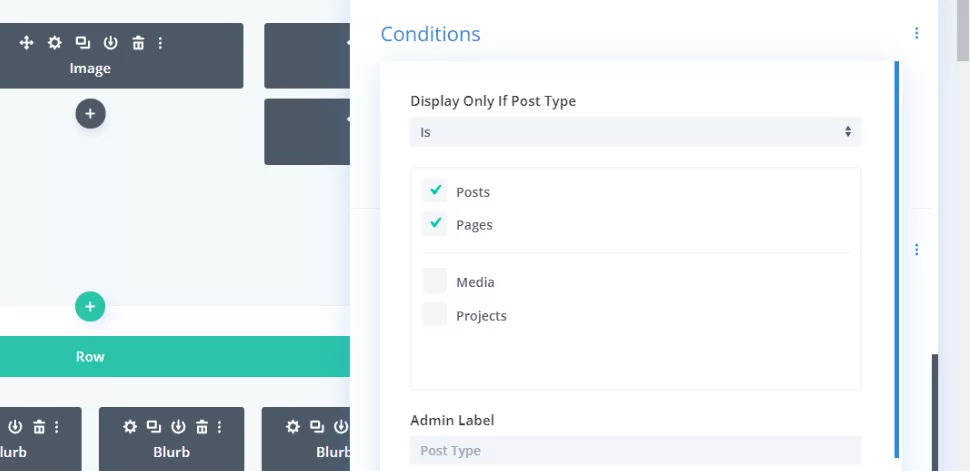
Task: Click the 'Admin Label' text
Action: point(452,420)
